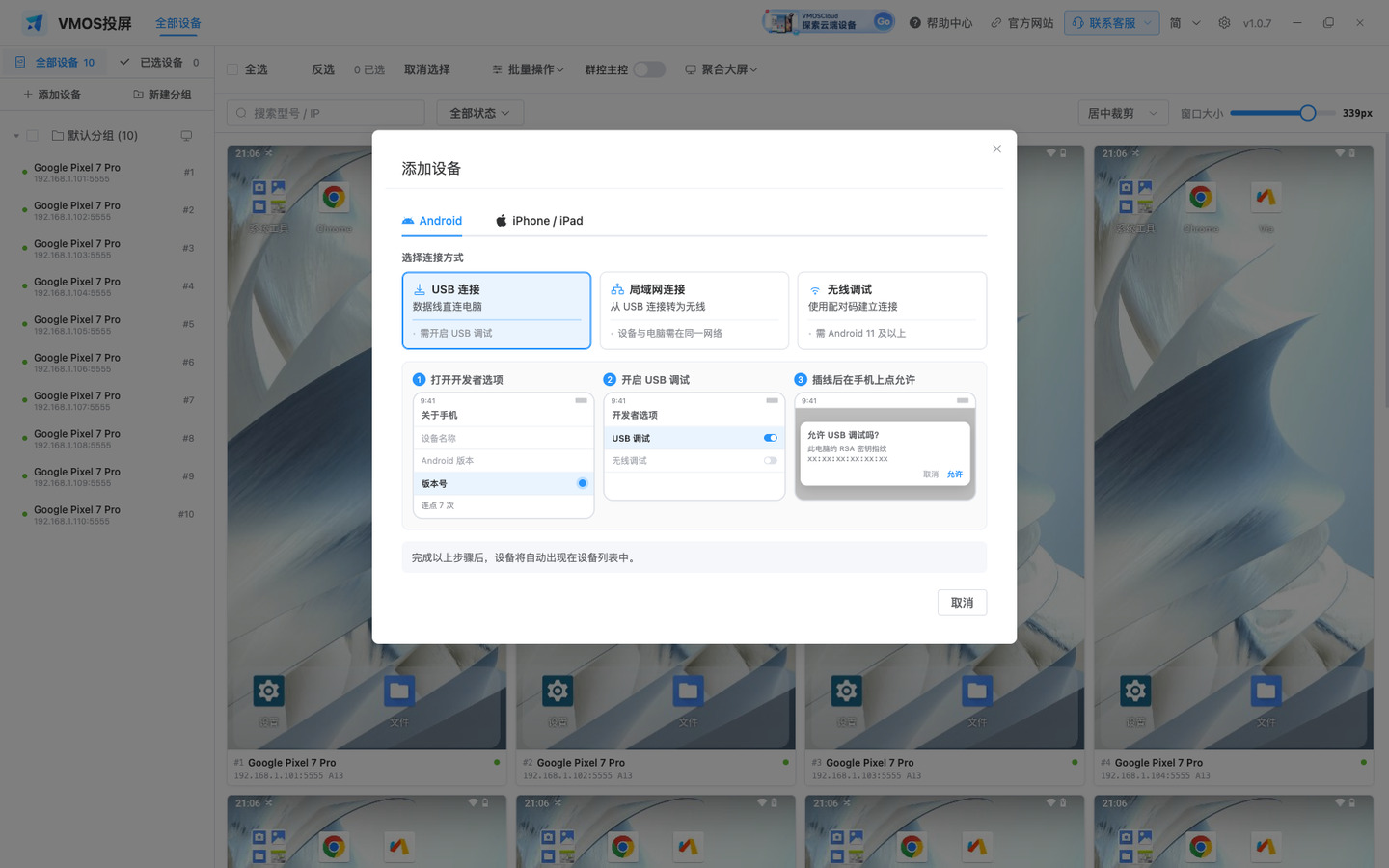This screenshot has width=1389, height=868.
Task: Click the 文件 folder icon on device #1 screen
Action: coord(399,691)
